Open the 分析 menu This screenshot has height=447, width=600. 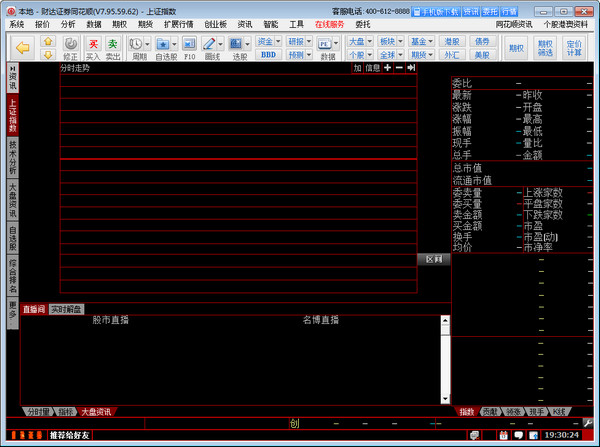click(x=68, y=23)
